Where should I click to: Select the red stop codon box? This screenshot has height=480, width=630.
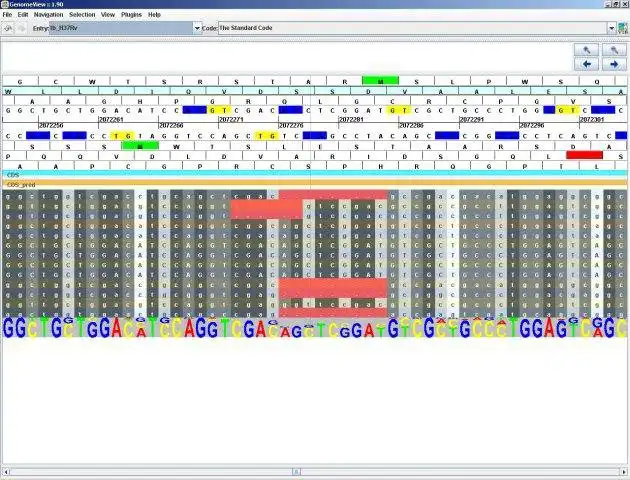tap(584, 155)
